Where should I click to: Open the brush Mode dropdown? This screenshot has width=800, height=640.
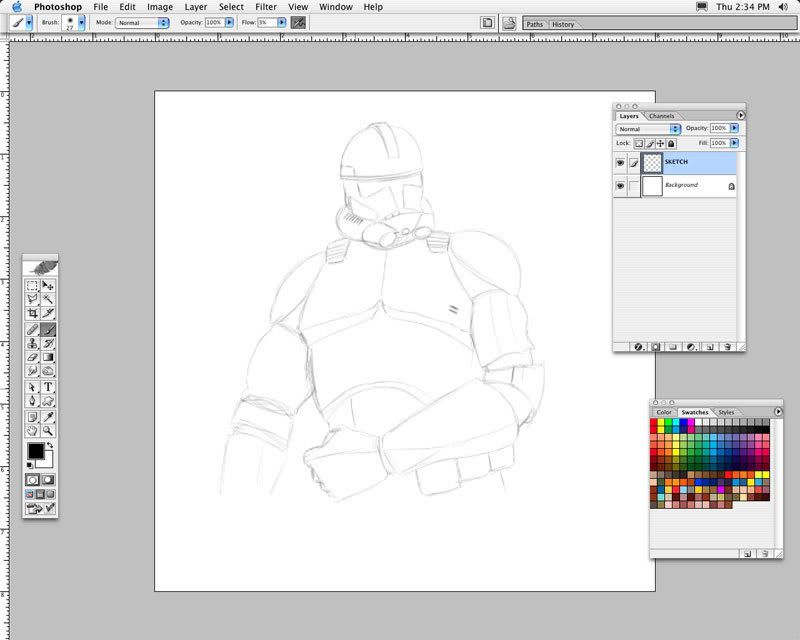[142, 23]
